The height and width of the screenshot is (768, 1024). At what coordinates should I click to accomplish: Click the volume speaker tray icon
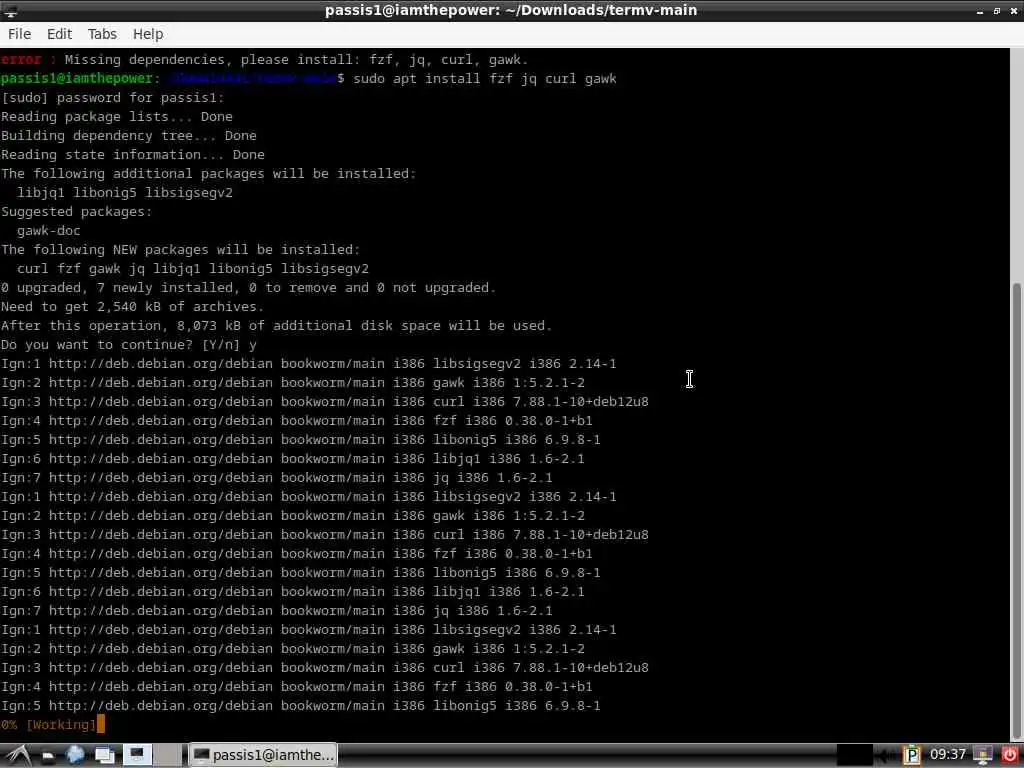pos(888,756)
